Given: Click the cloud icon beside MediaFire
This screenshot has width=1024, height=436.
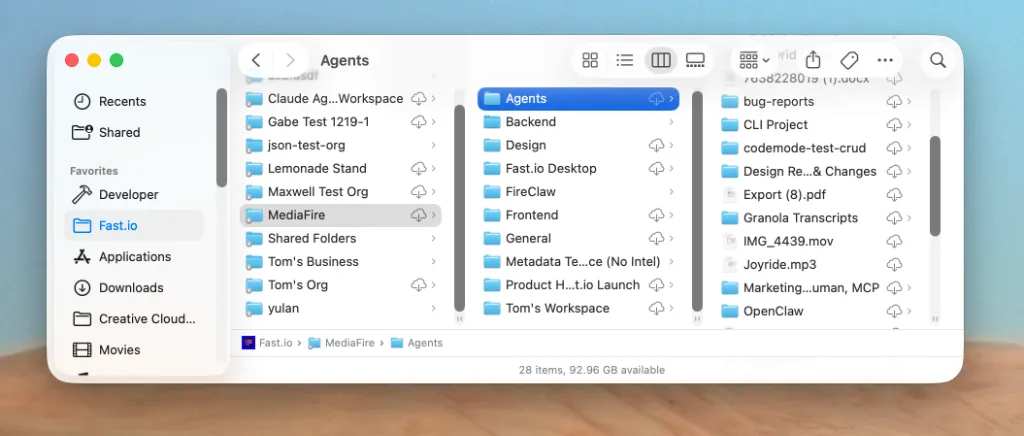Looking at the screenshot, I should (x=419, y=215).
